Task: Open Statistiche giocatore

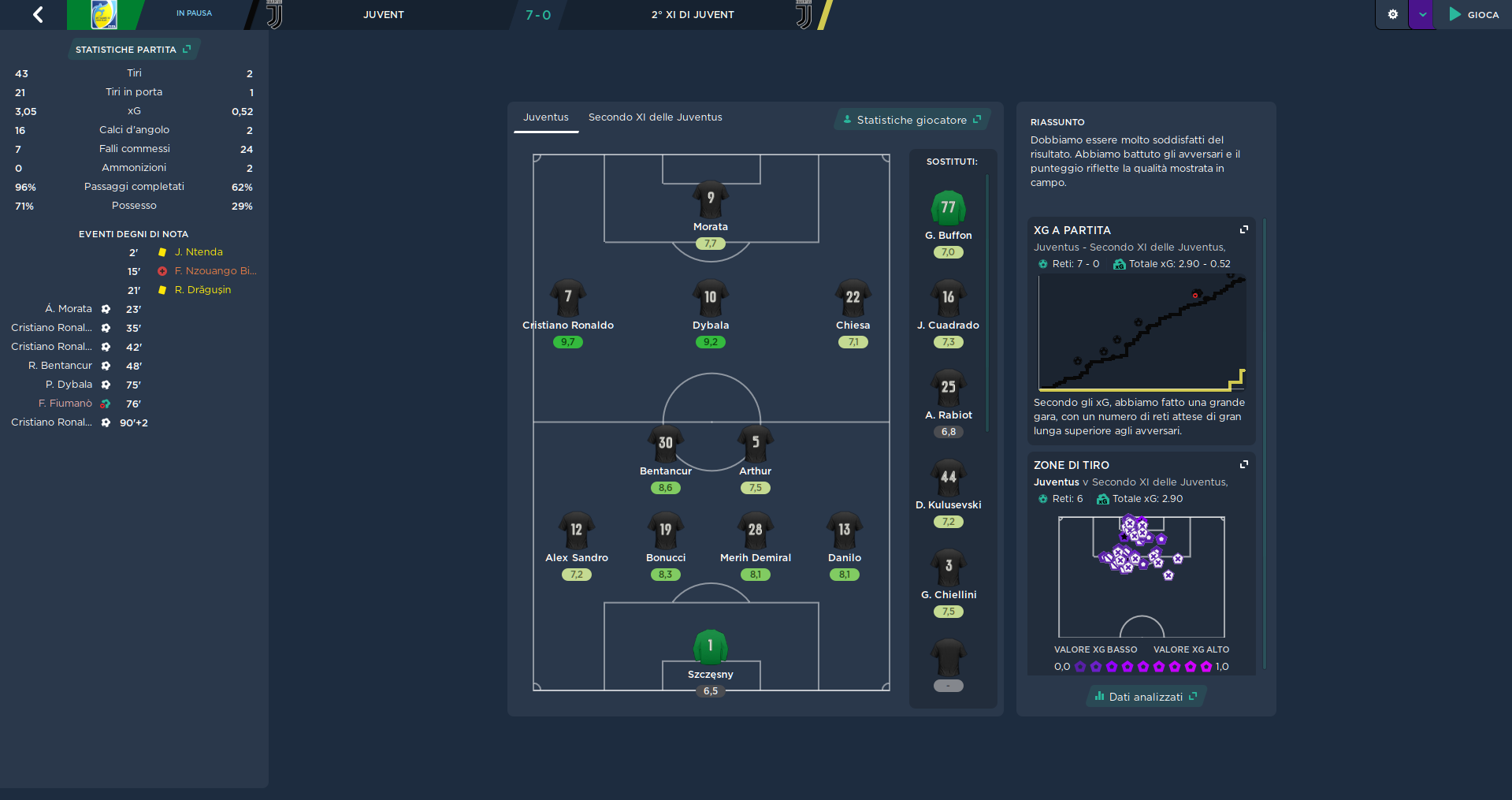Action: [x=912, y=120]
